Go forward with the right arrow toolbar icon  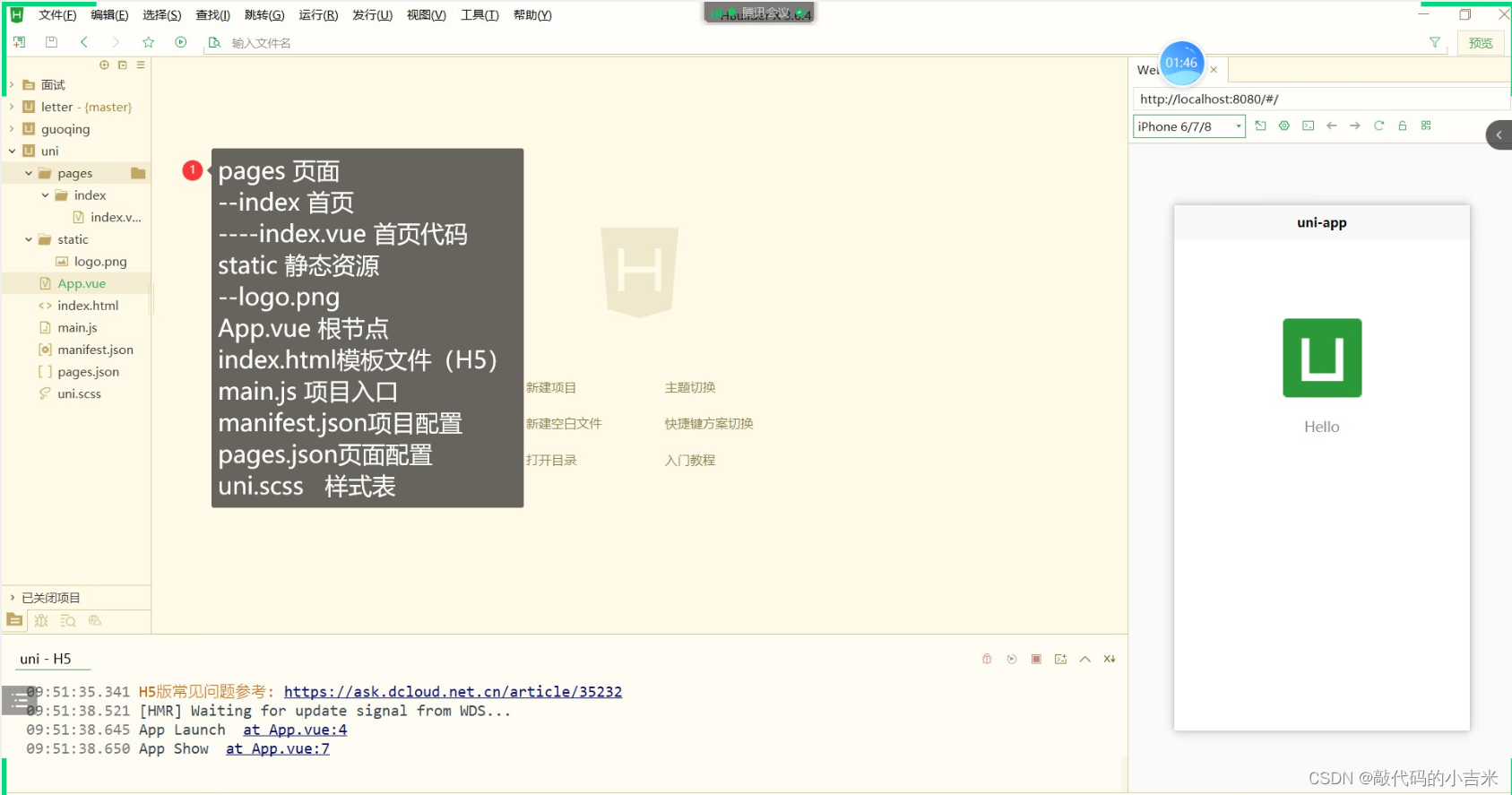pos(116,42)
